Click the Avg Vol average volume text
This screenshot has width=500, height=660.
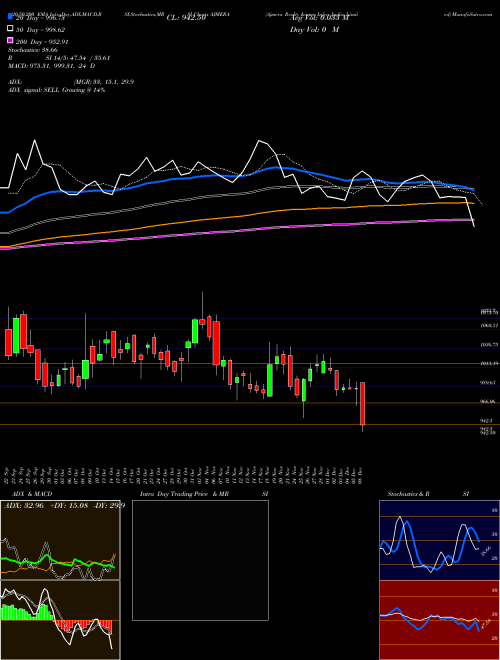(319, 18)
